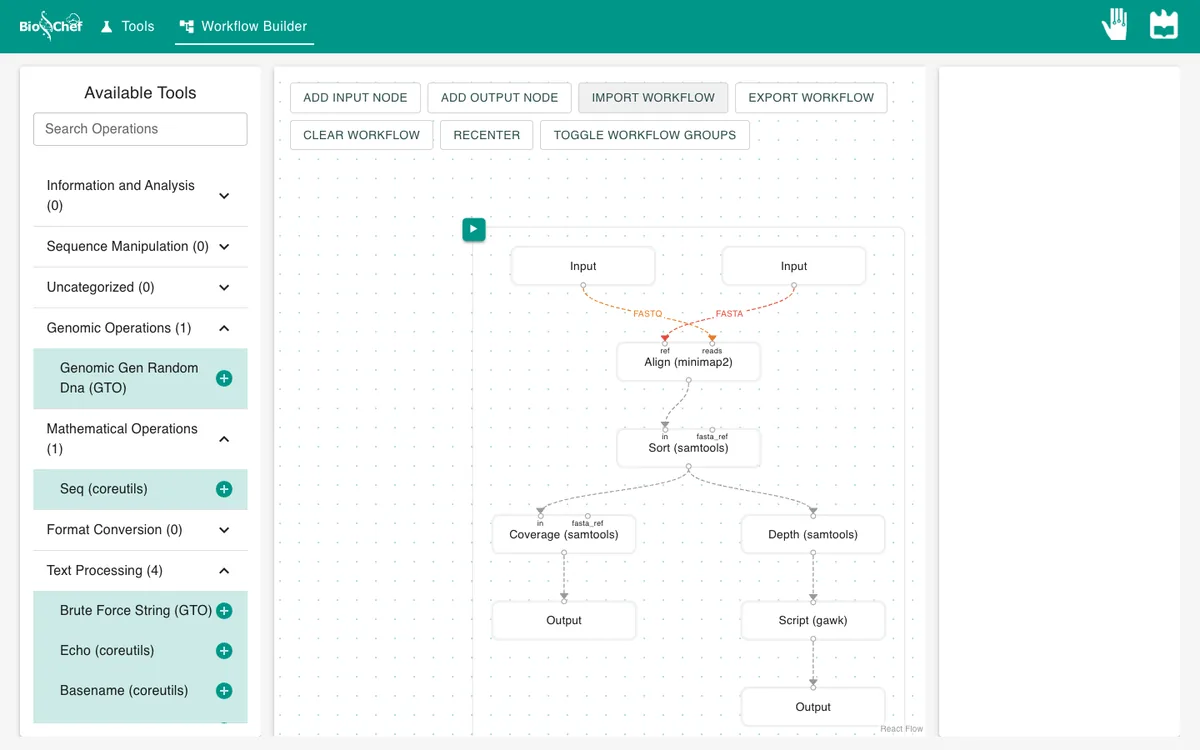Image resolution: width=1200 pixels, height=750 pixels.
Task: Run the workflow with the play button
Action: coord(474,229)
